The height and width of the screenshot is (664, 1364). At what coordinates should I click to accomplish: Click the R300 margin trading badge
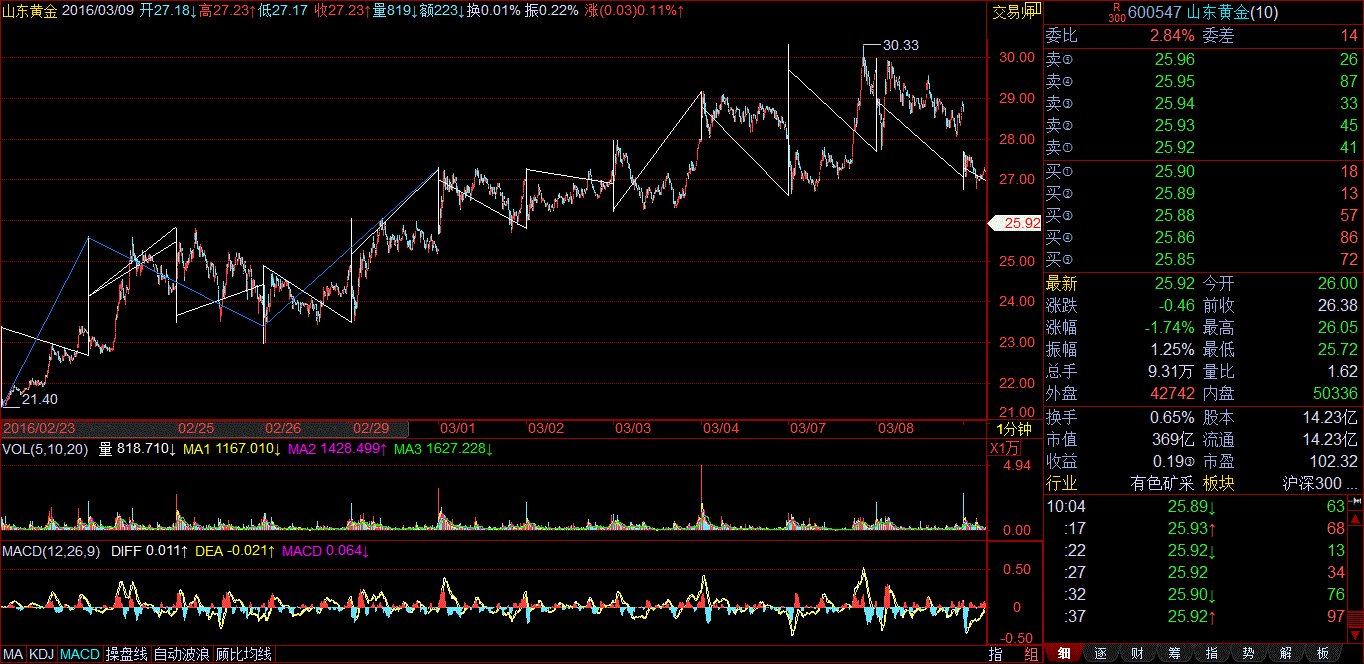pos(1116,12)
